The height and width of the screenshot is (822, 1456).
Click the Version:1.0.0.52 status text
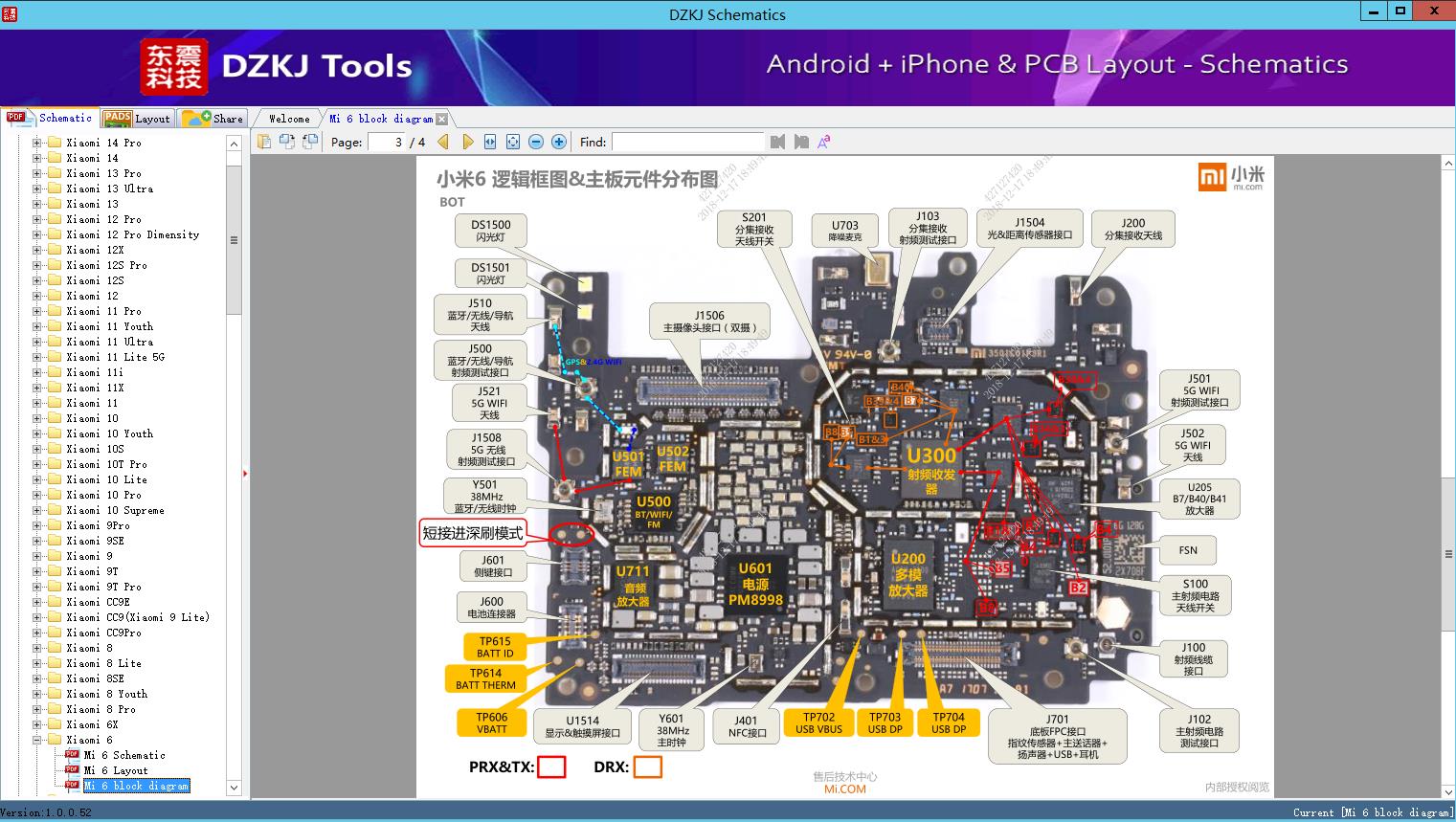[47, 812]
